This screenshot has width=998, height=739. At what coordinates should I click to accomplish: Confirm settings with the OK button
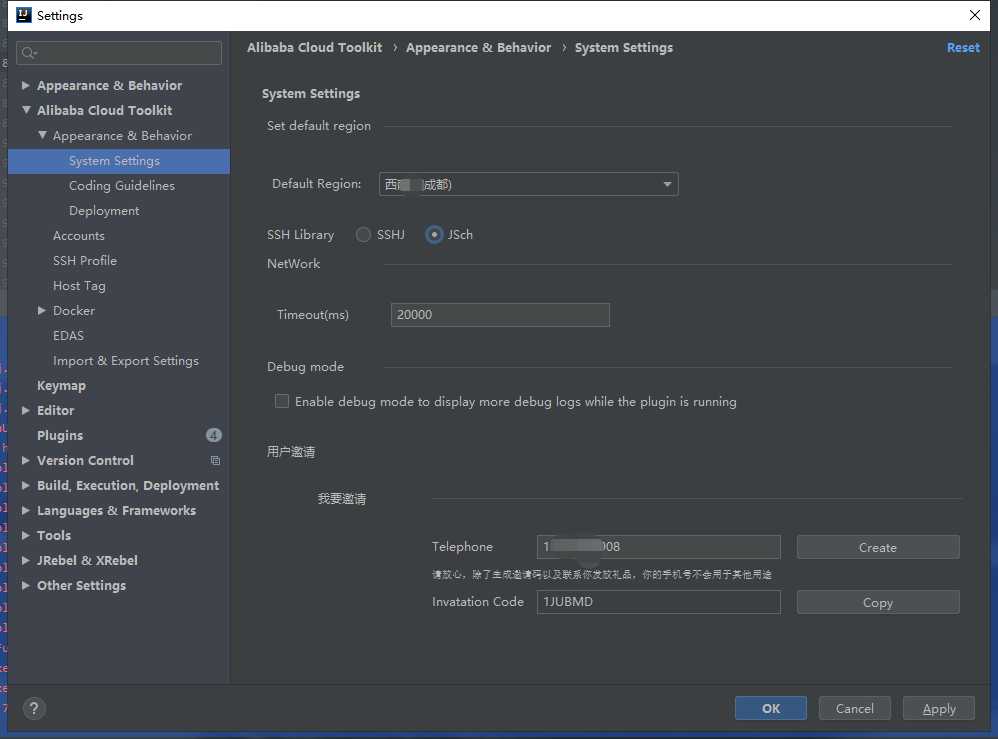pyautogui.click(x=771, y=708)
